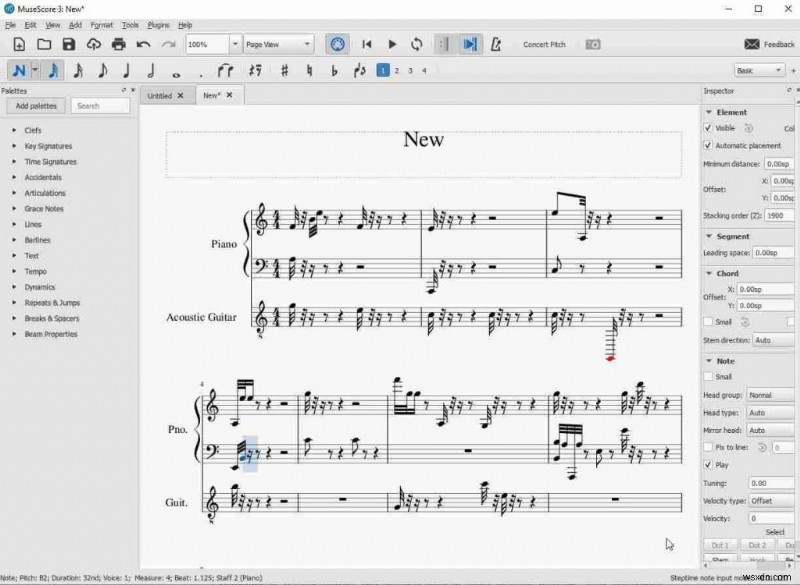The height and width of the screenshot is (585, 800).
Task: Toggle the Visible checkbox
Action: click(708, 128)
